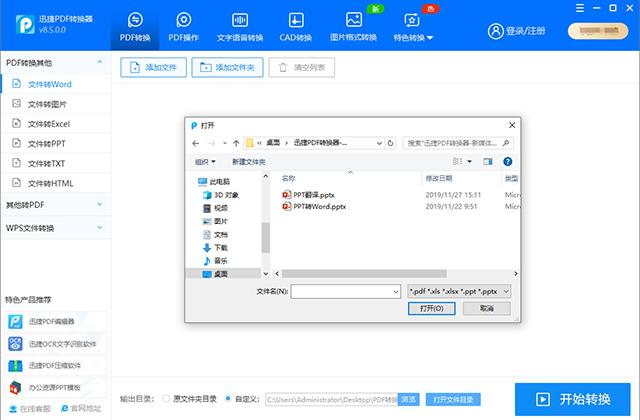Image resolution: width=640 pixels, height=420 pixels.
Task: Click the 添加文件 button
Action: [x=153, y=67]
